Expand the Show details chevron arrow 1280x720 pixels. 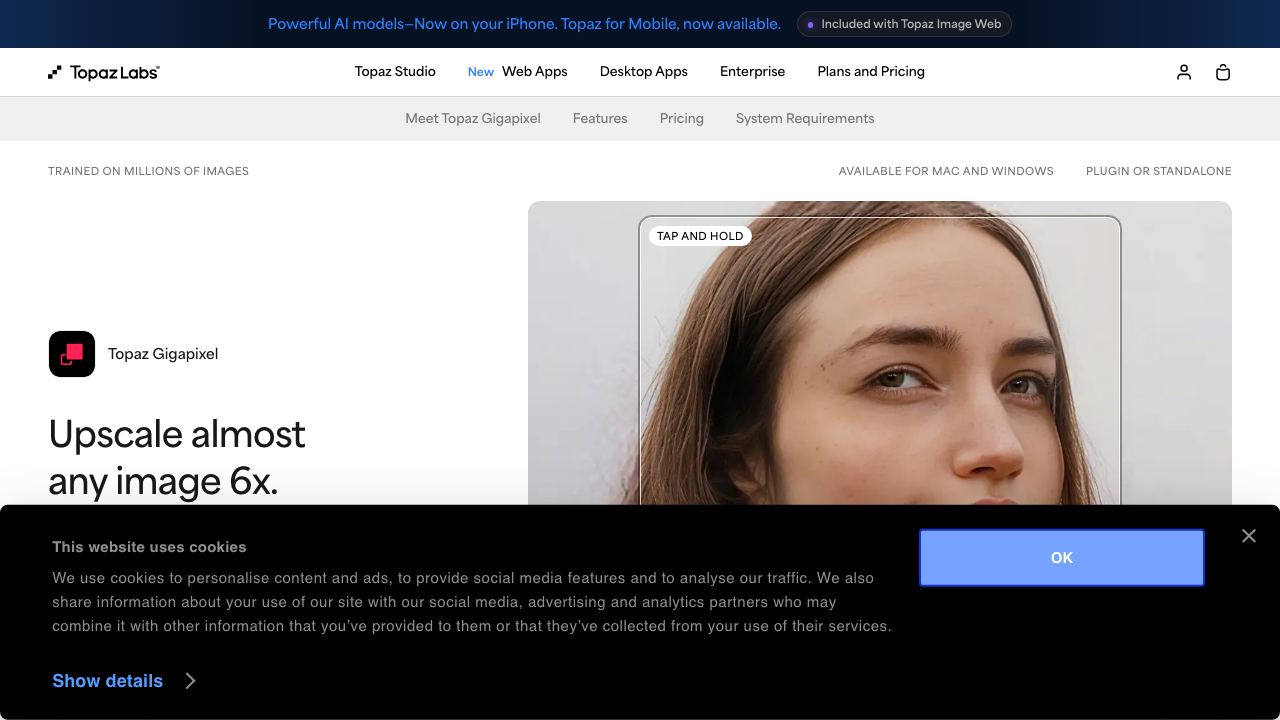click(190, 681)
